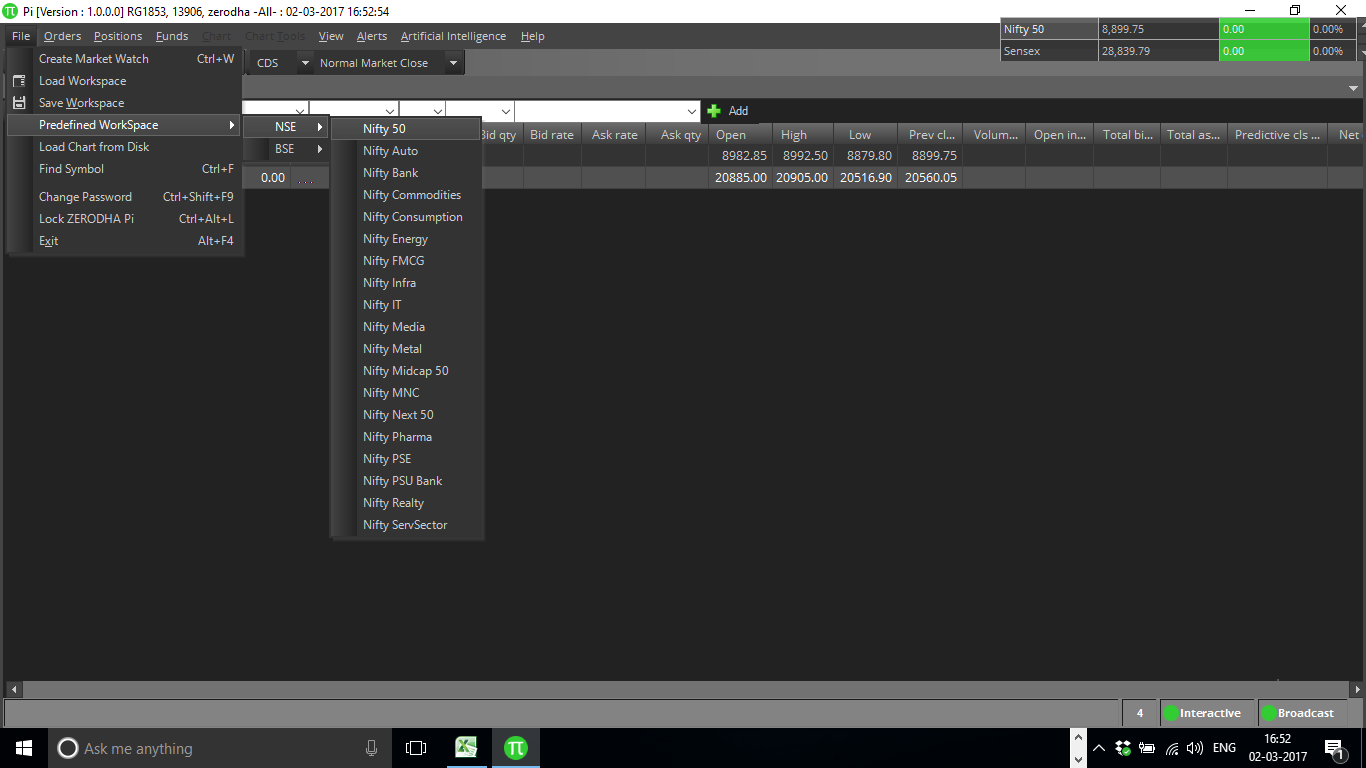Load the Nifty Pharma workspace
1366x768 pixels.
click(x=407, y=437)
